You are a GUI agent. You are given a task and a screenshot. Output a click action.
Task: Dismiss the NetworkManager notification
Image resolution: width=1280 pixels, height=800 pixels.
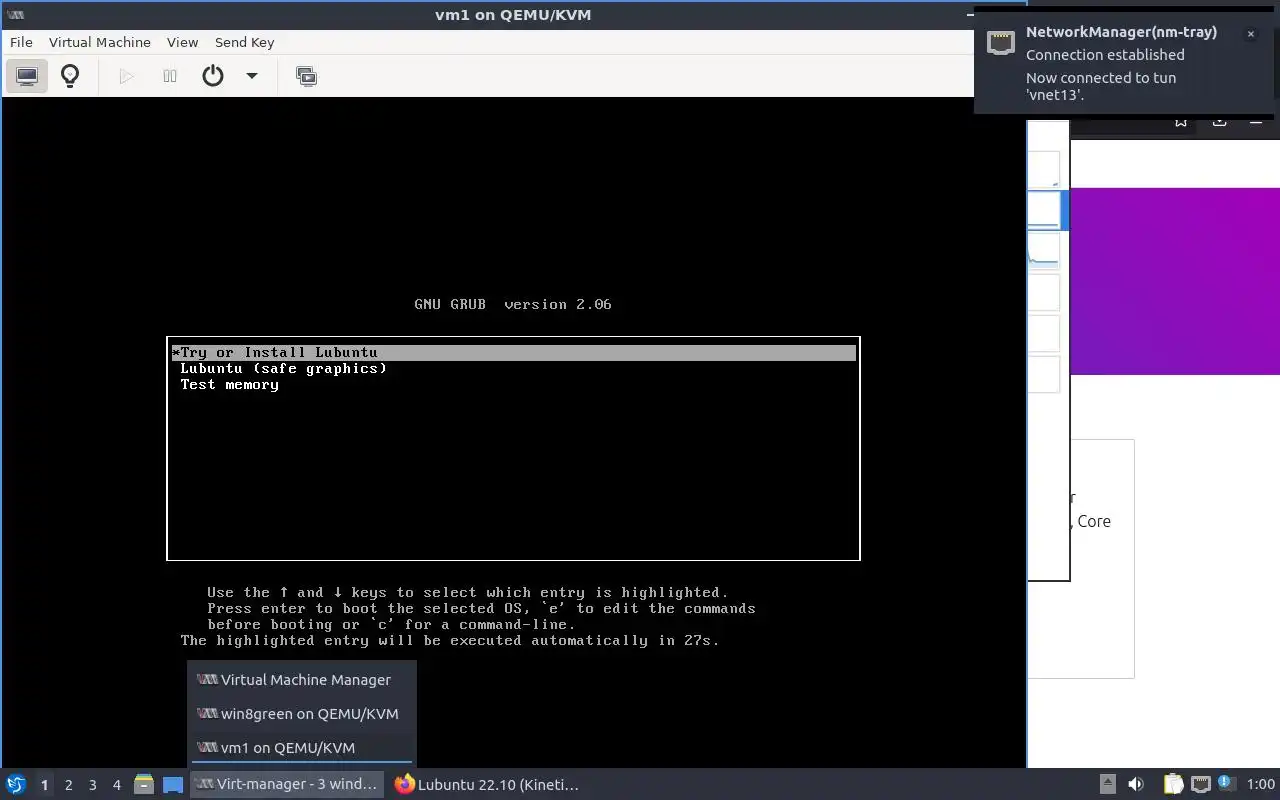point(1250,34)
